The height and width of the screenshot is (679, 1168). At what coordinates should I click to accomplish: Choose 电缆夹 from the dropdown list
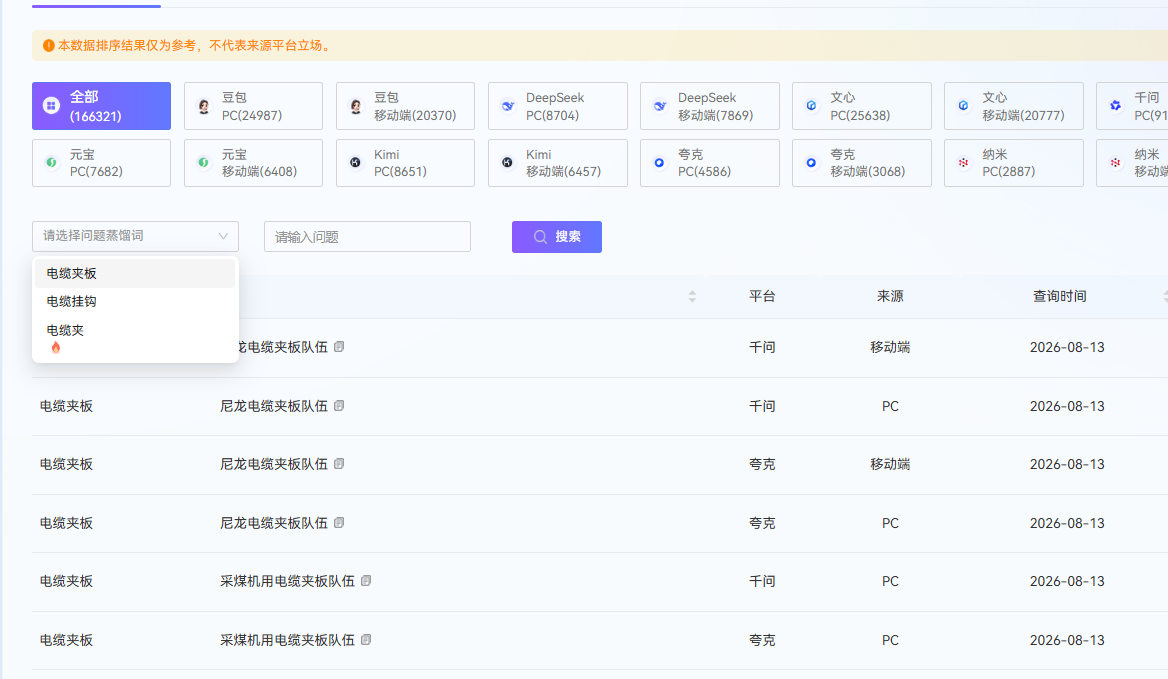(x=135, y=337)
